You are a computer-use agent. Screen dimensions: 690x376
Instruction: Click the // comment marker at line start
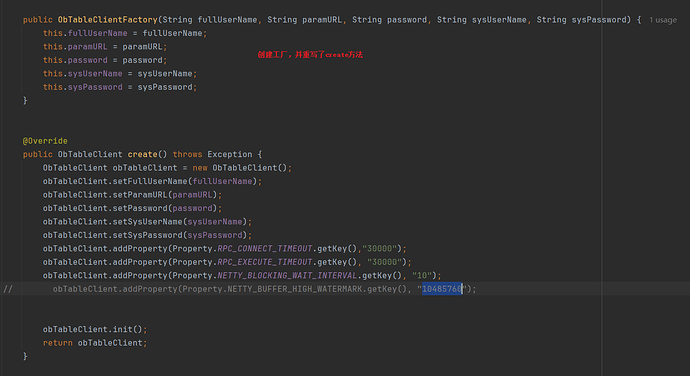coord(8,289)
